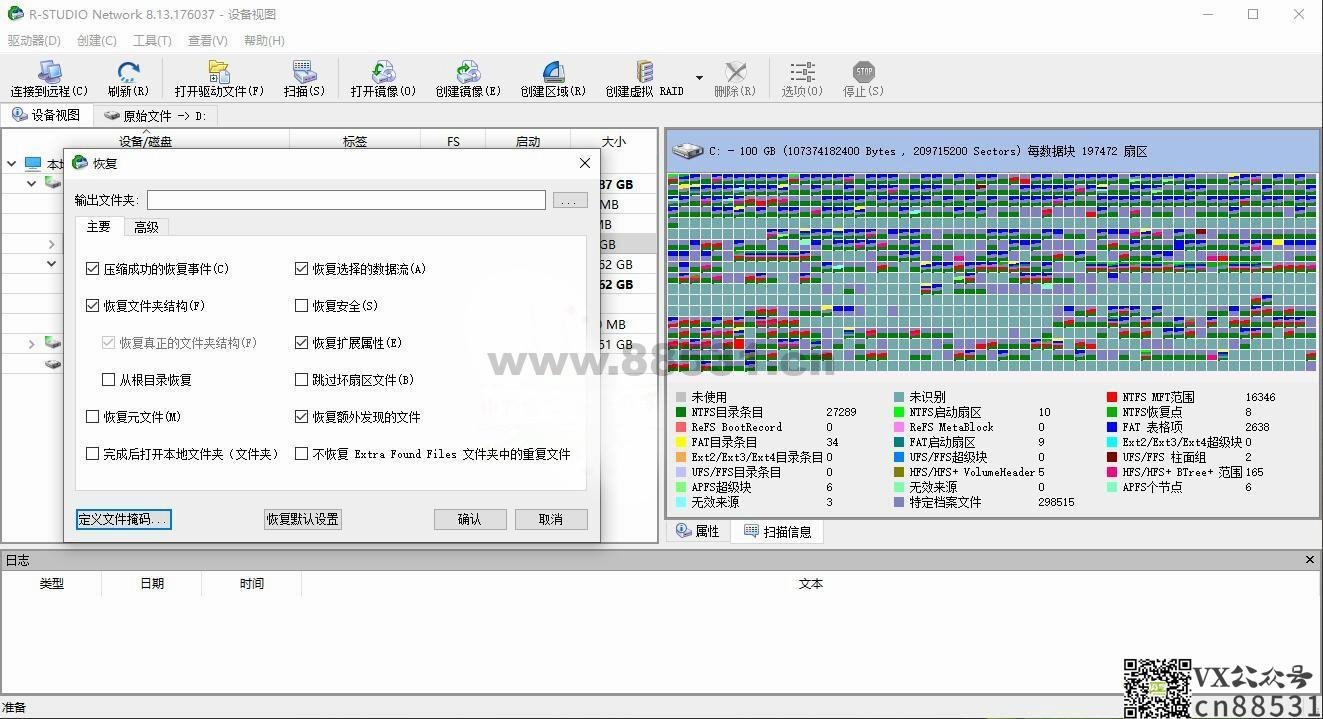Cancel the recovery dialog with 取消

point(551,519)
